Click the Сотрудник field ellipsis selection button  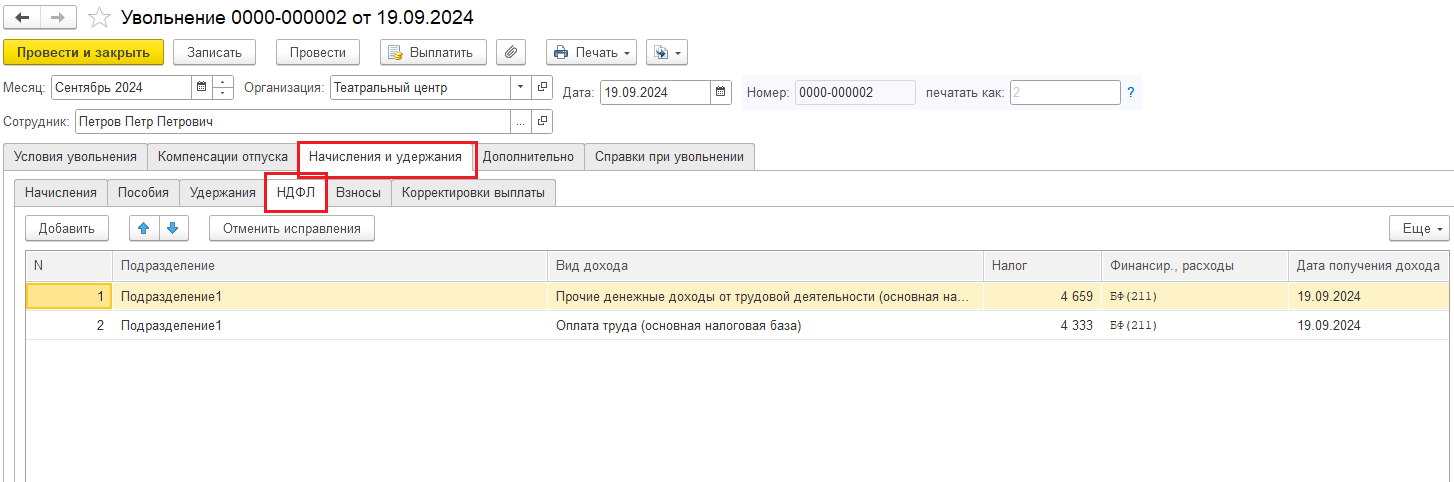pyautogui.click(x=520, y=122)
